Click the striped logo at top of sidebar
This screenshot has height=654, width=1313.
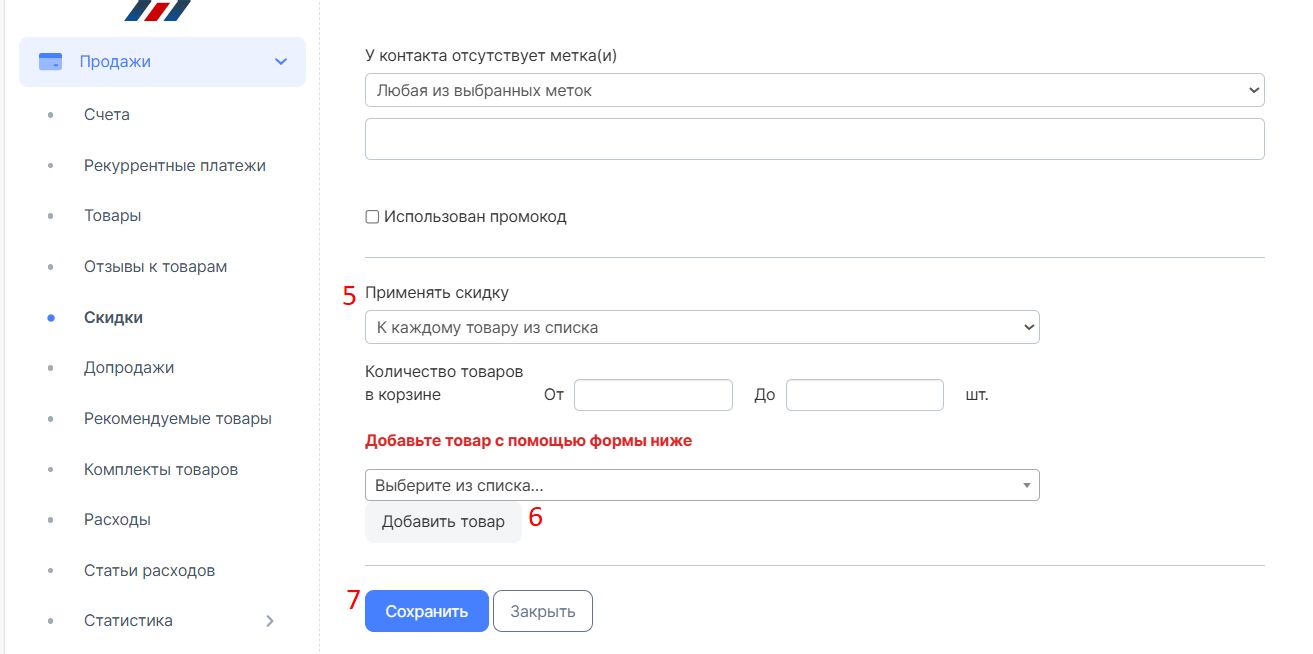158,10
